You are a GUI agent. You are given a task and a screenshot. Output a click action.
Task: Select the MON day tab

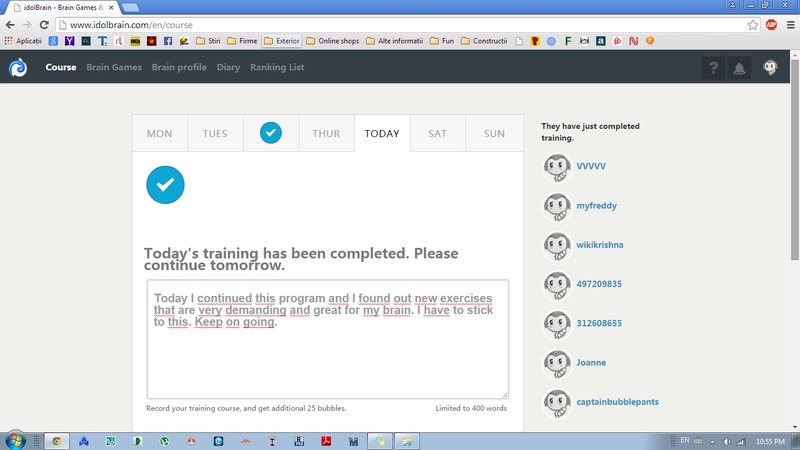coord(159,134)
